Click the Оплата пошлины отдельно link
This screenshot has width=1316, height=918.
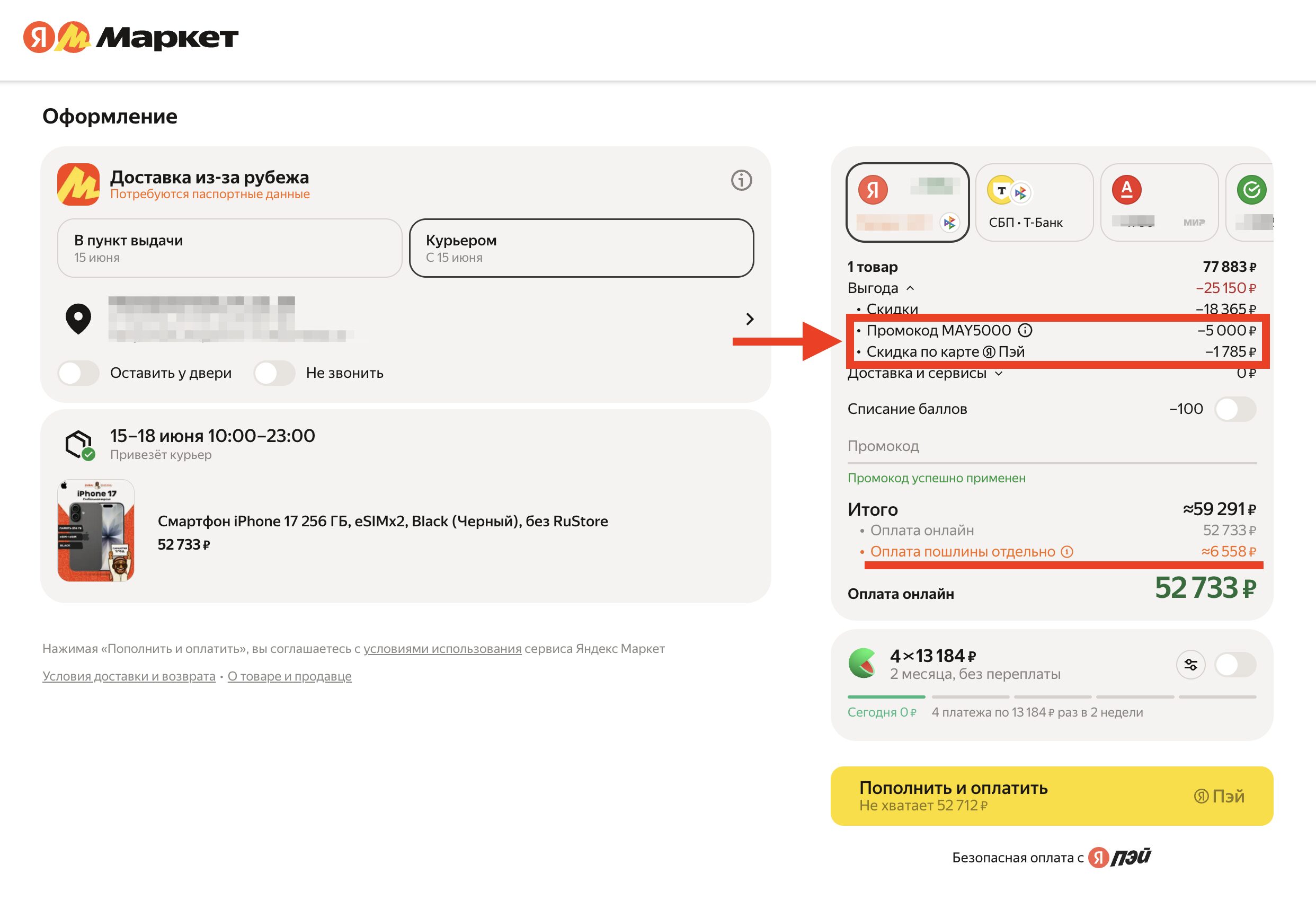(x=962, y=552)
